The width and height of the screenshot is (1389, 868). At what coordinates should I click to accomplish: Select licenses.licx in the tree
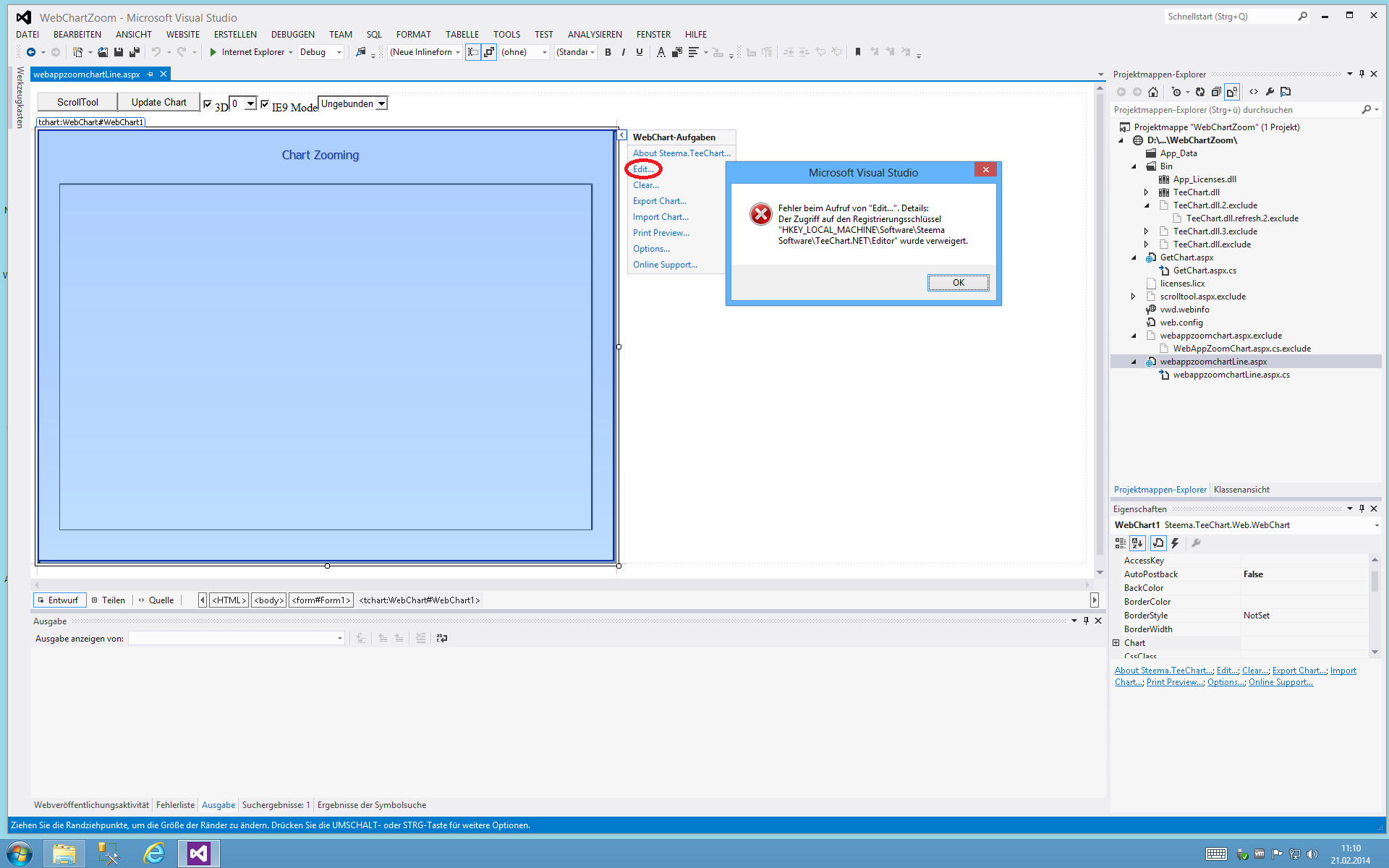coord(1182,284)
